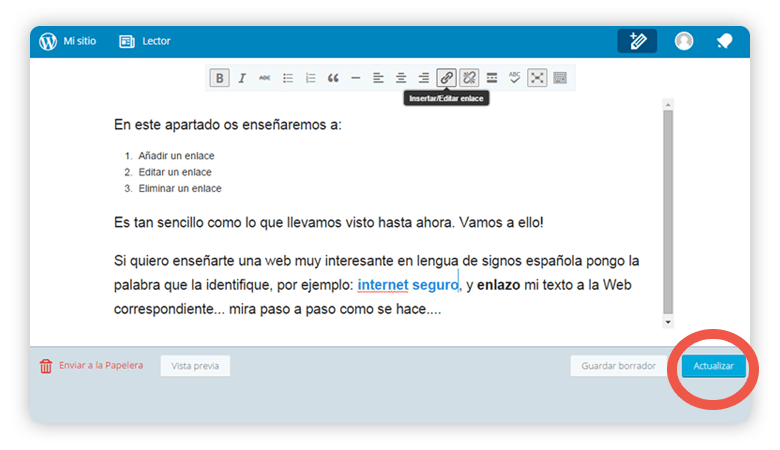
Task: Apply Italic formatting
Action: tap(242, 78)
